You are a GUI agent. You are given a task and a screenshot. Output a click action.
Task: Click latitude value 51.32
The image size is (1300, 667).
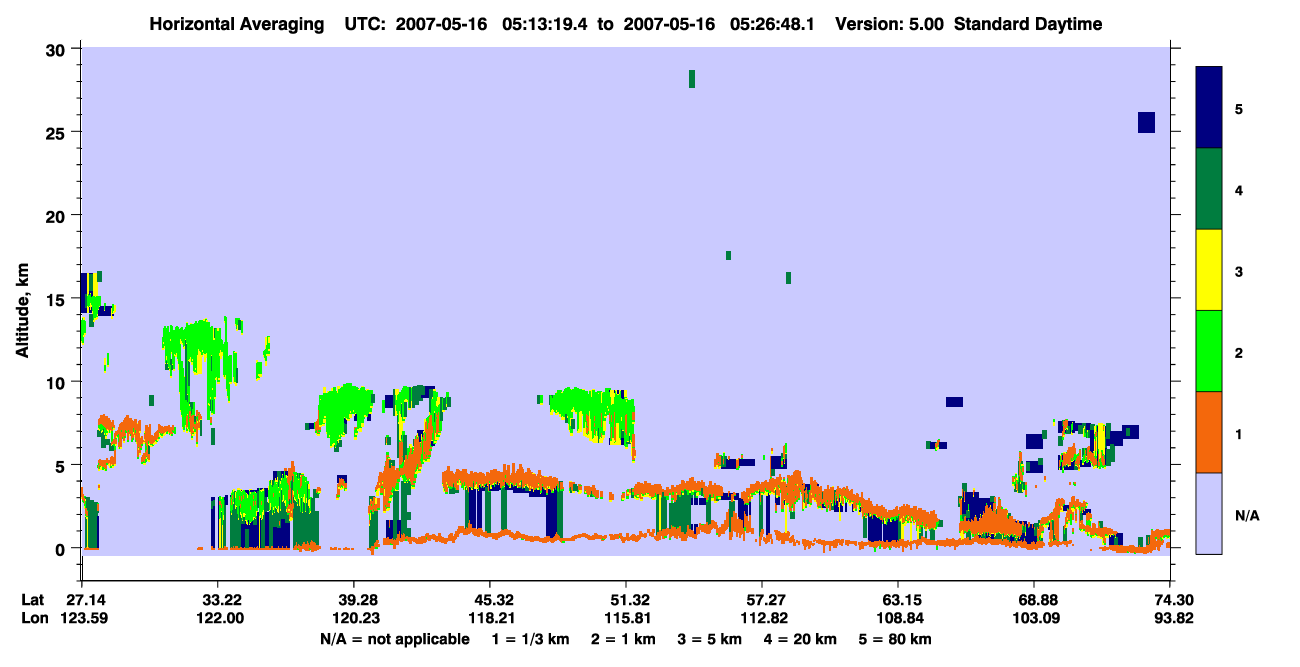[625, 600]
